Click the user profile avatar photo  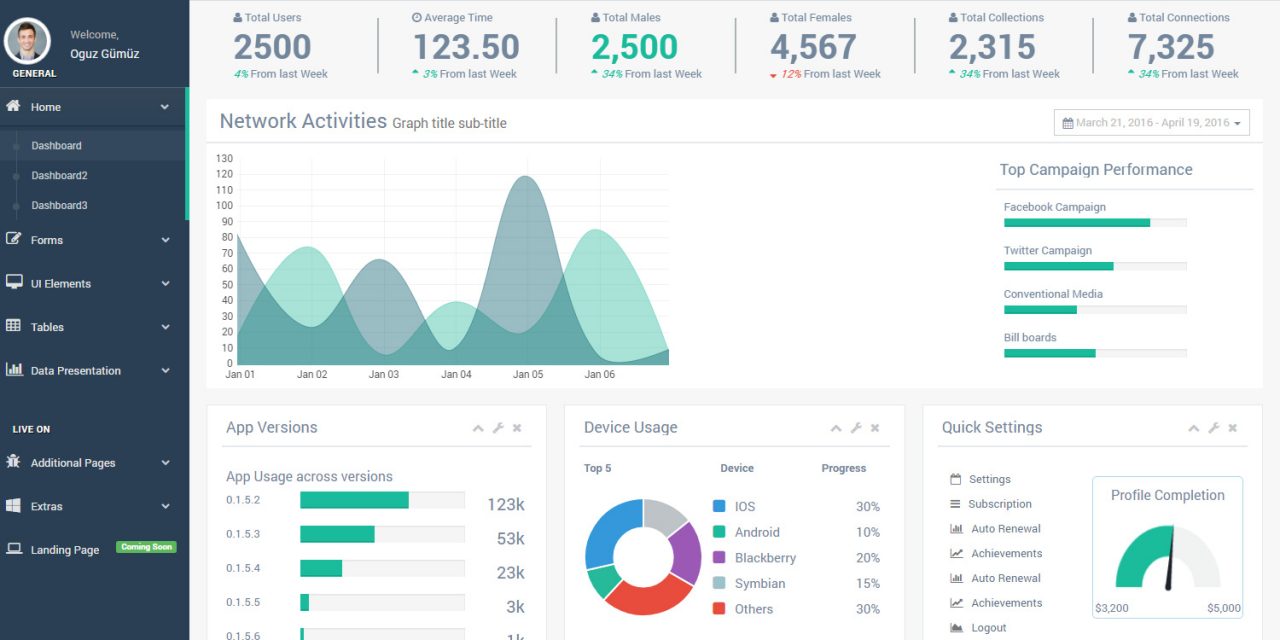click(28, 41)
